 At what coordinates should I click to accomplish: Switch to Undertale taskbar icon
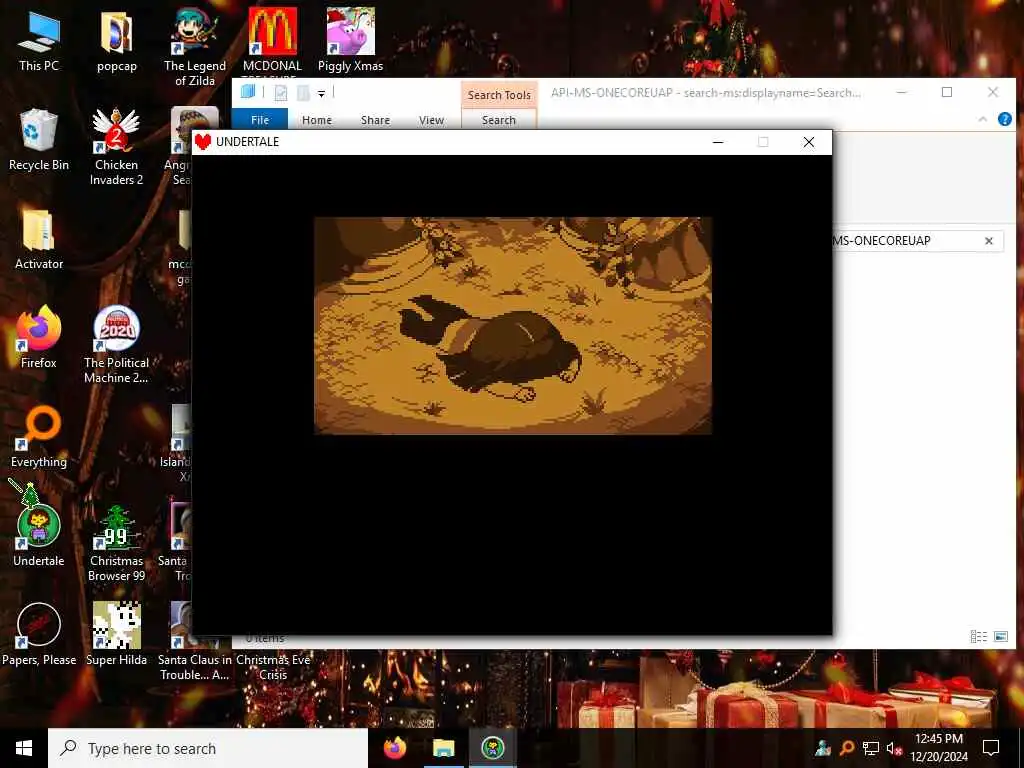[492, 748]
